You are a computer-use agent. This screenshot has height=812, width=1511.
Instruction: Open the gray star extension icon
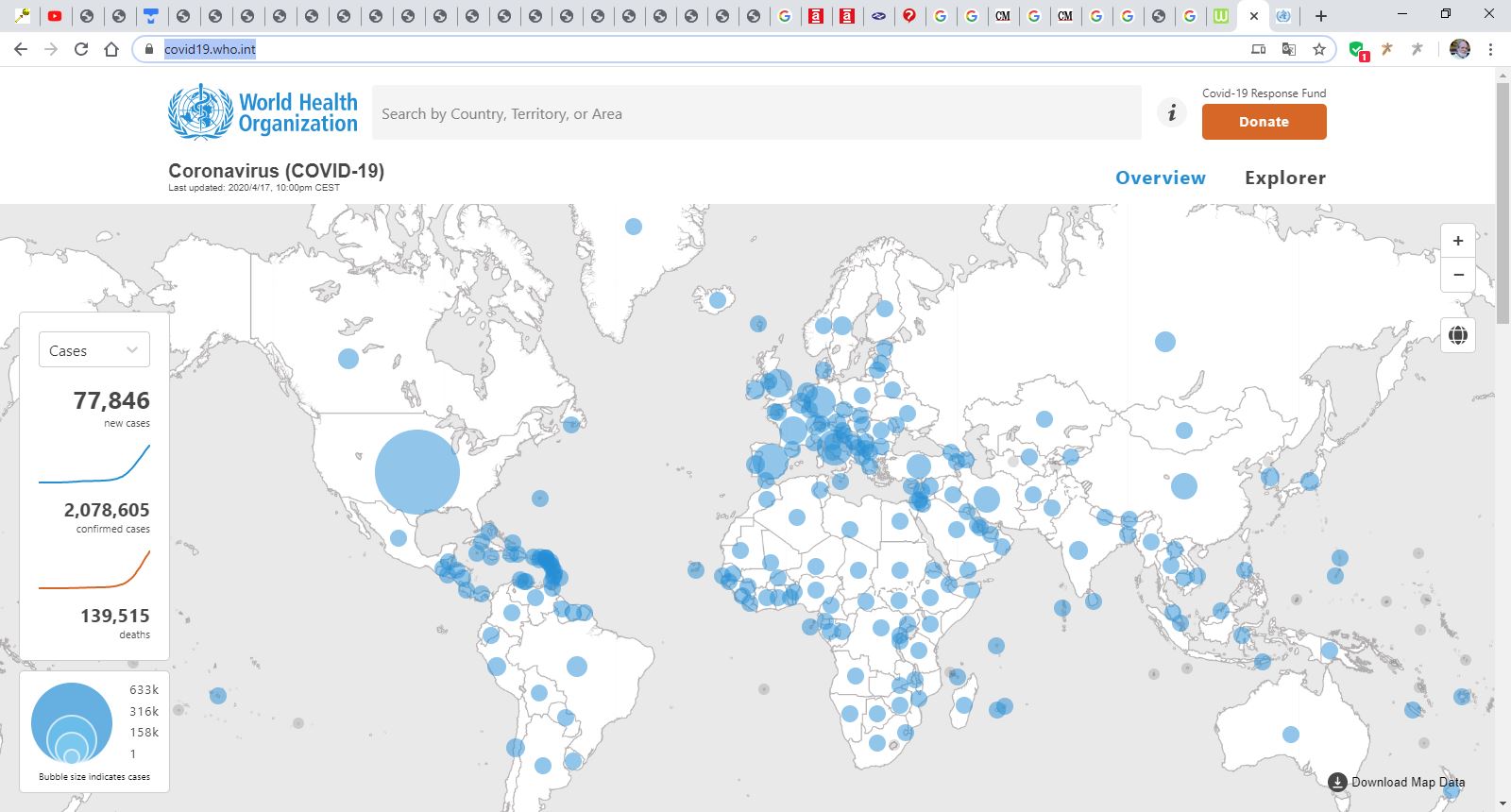(x=1418, y=49)
